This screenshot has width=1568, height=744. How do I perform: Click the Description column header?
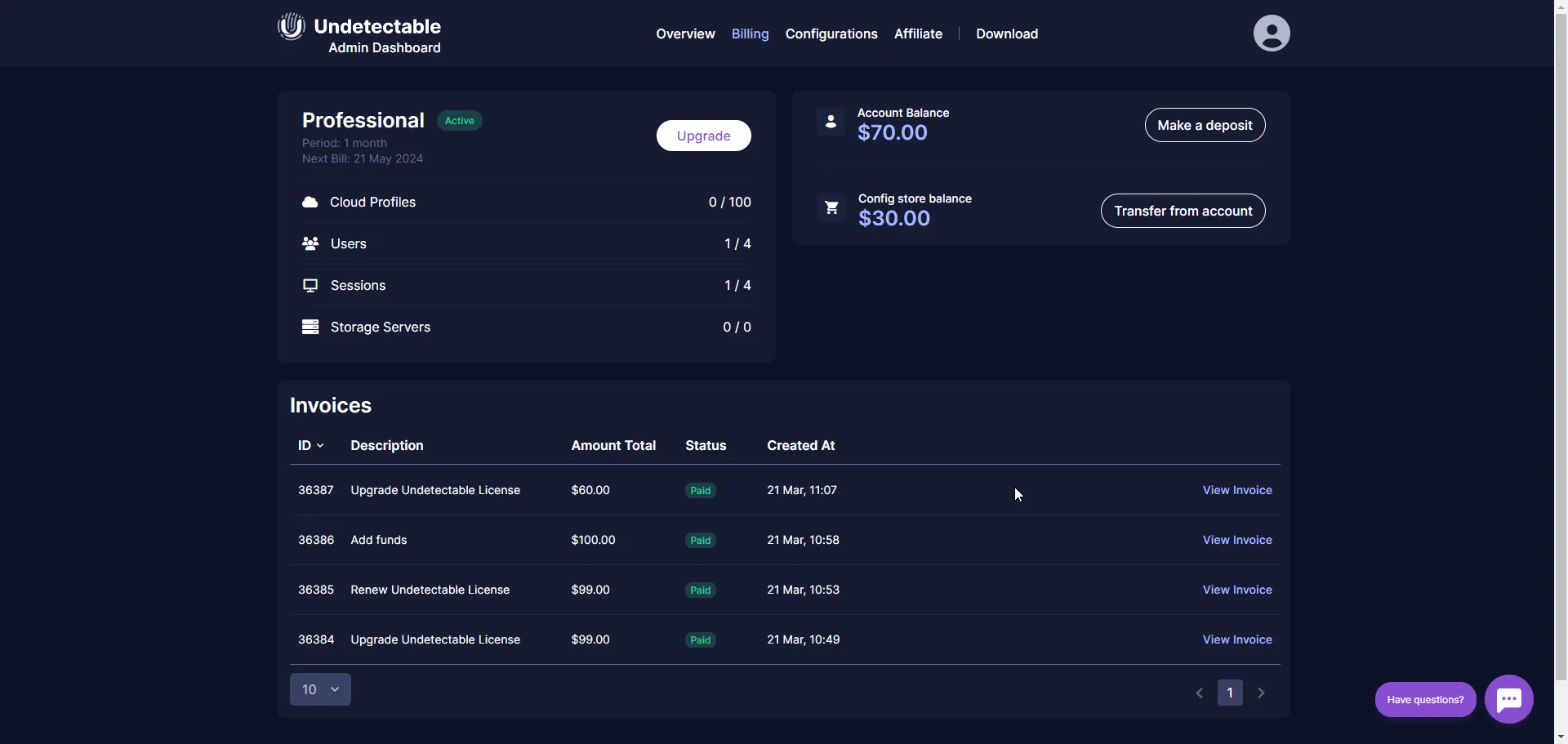click(387, 445)
